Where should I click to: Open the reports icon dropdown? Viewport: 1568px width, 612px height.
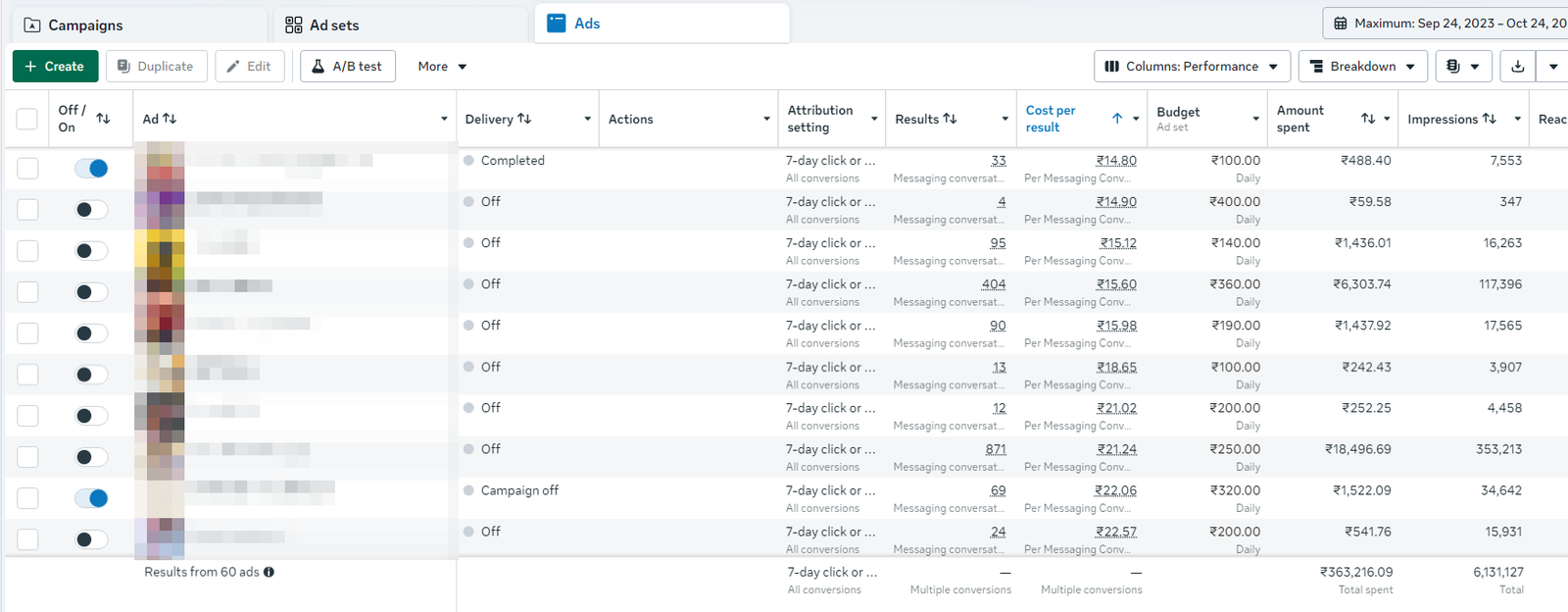point(1464,66)
